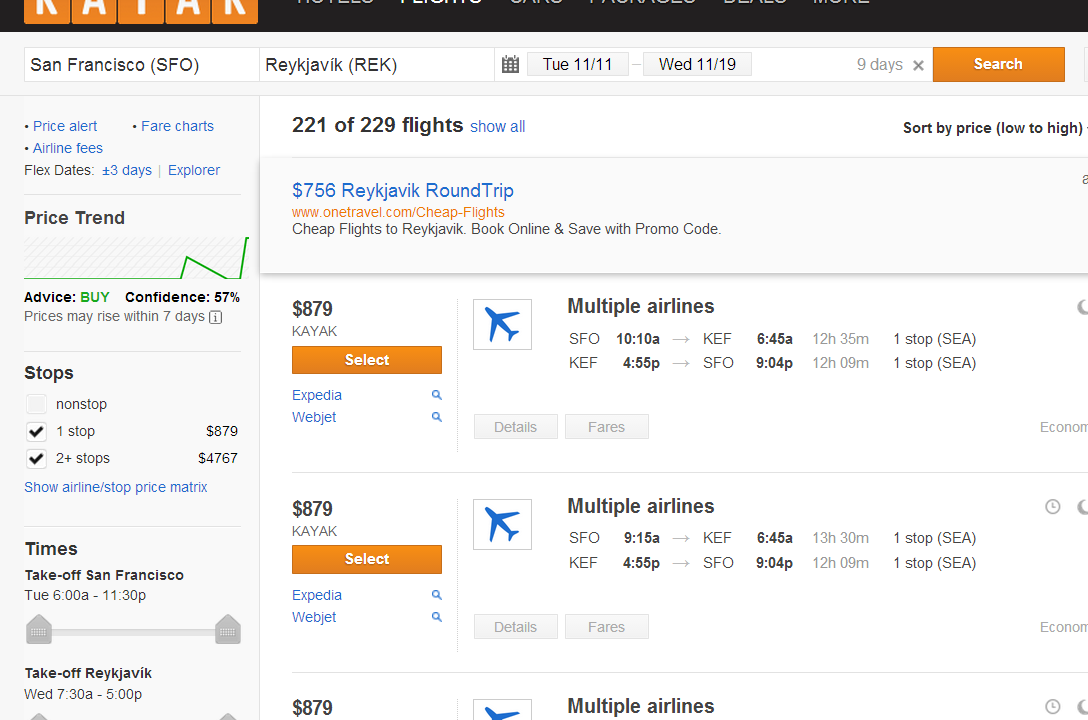Click the Webjet magnifier icon in first result
This screenshot has height=720, width=1088.
point(436,417)
